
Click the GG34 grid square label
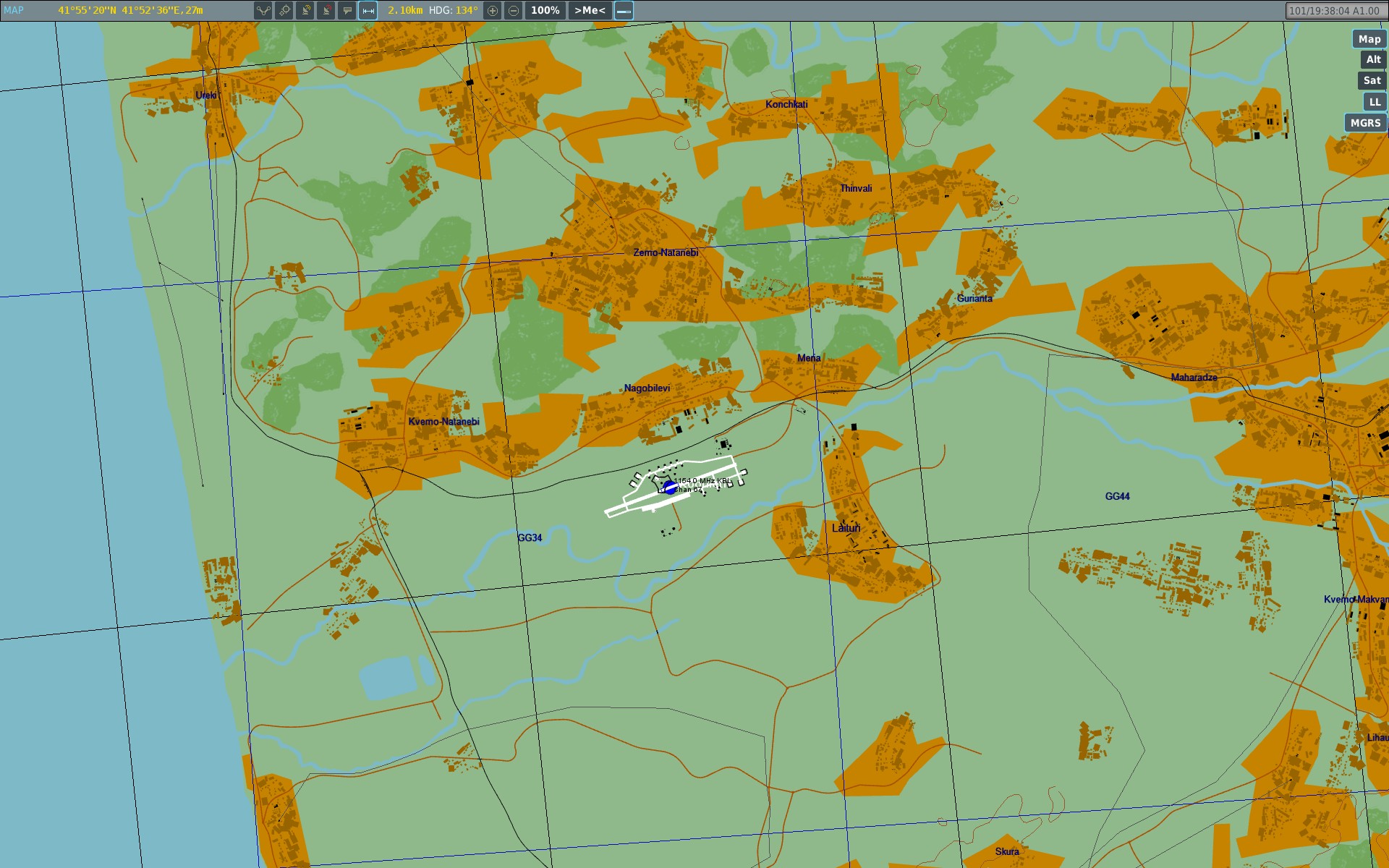(x=530, y=538)
